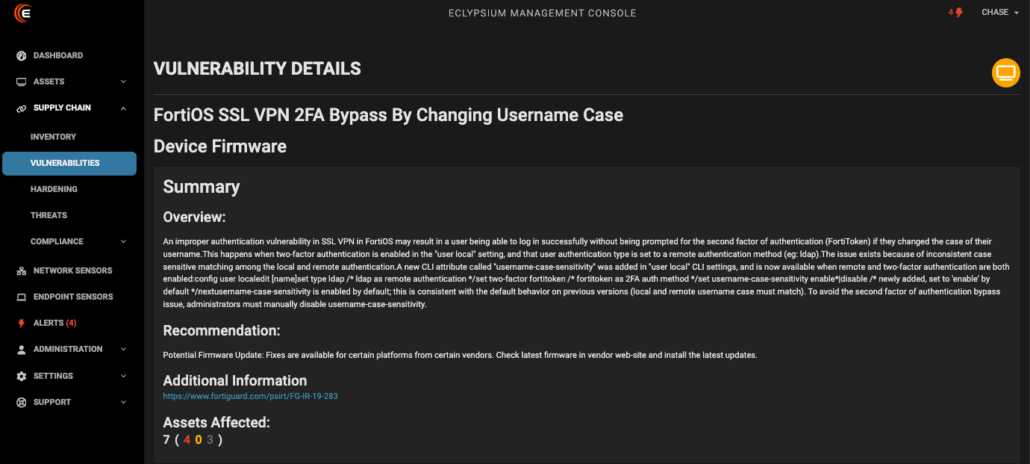Click the Alerts lightning bolt icon

[22, 323]
